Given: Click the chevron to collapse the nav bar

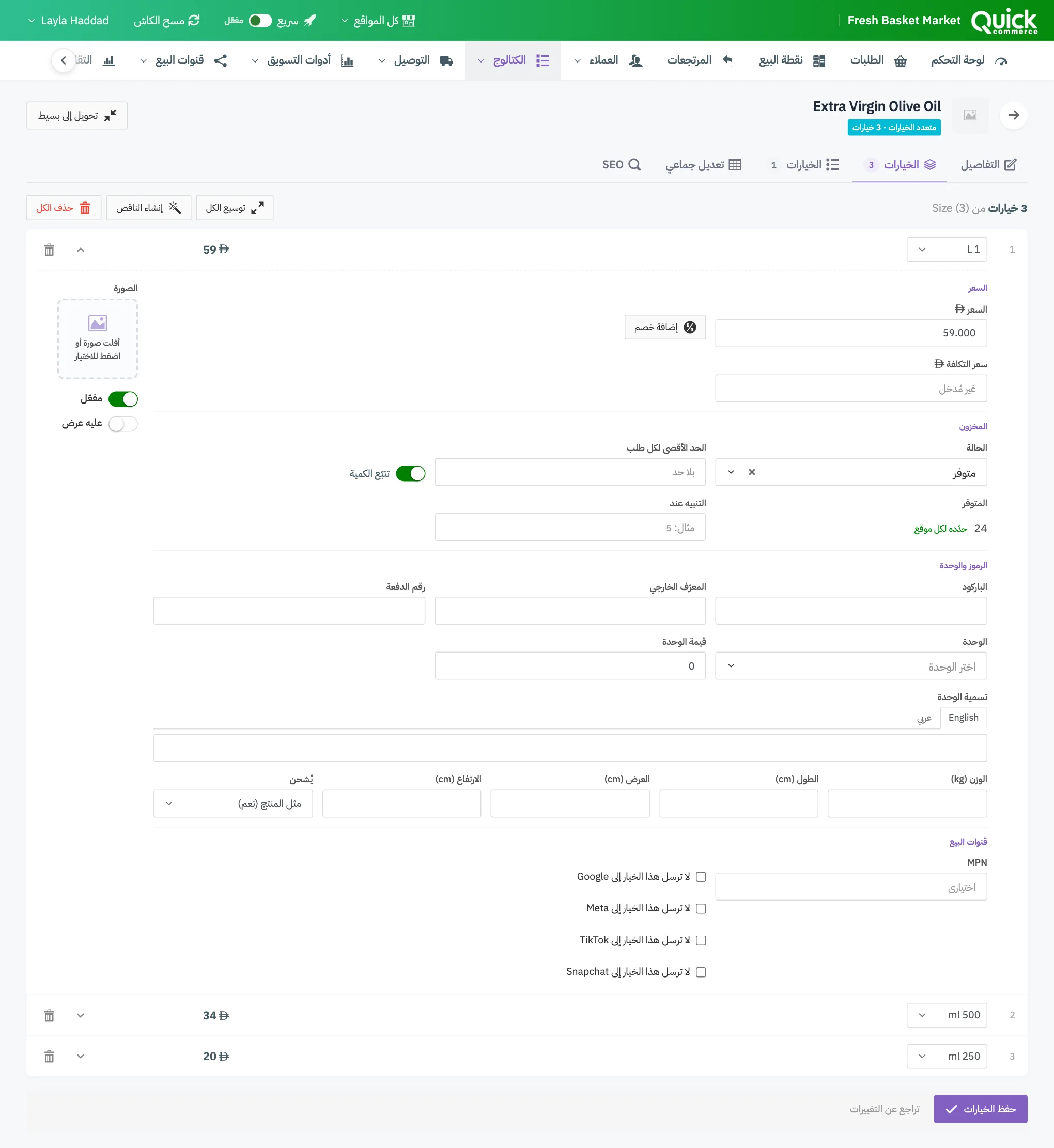Looking at the screenshot, I should (64, 60).
